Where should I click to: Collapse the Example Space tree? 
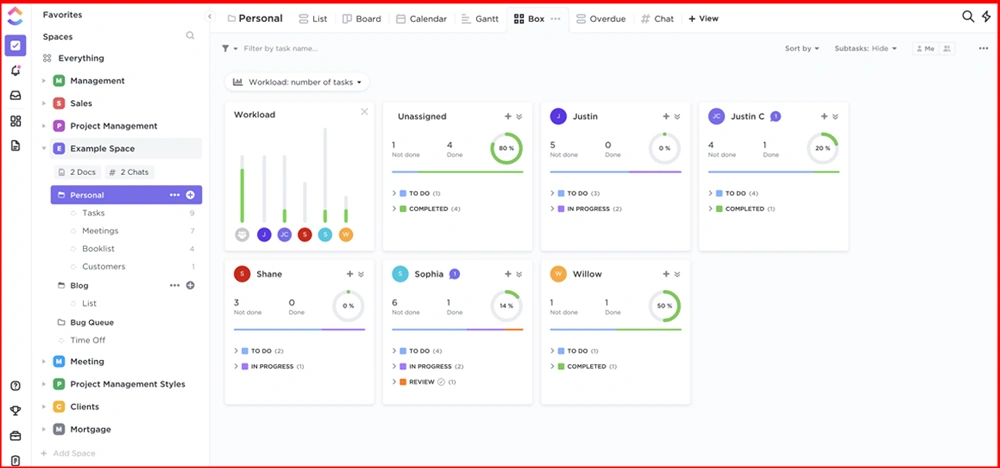tap(44, 149)
